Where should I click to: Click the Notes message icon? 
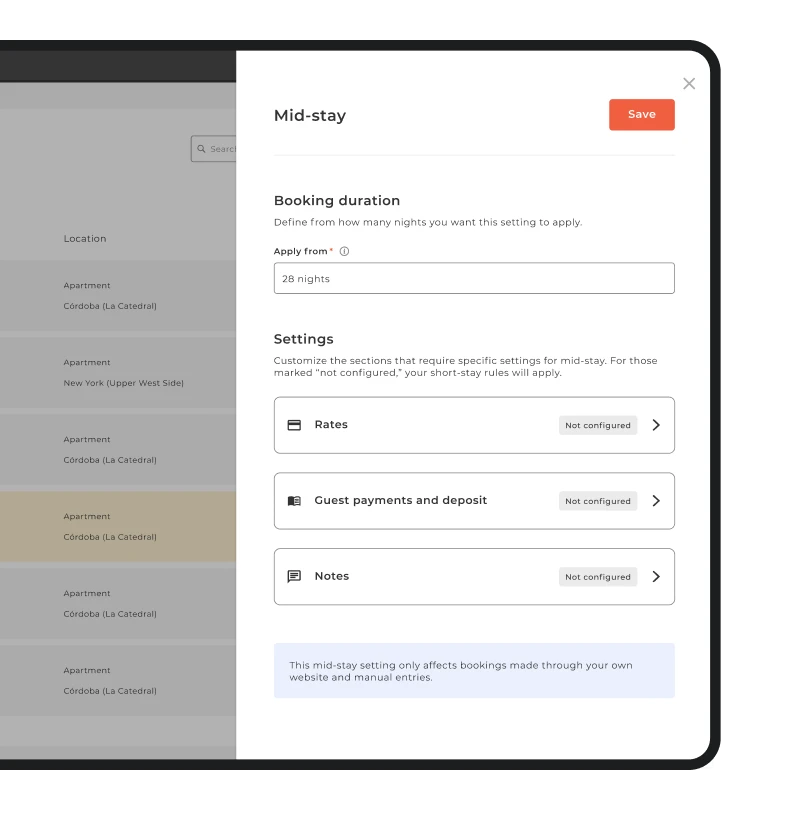pos(294,576)
